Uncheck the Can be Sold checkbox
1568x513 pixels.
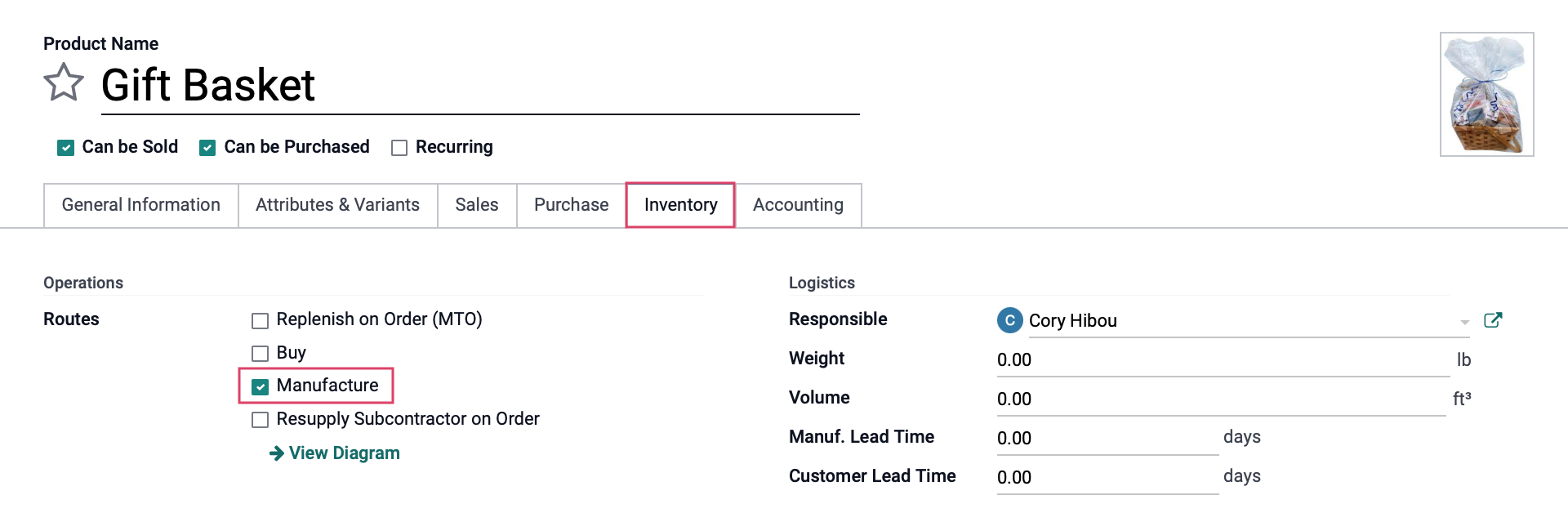point(65,148)
